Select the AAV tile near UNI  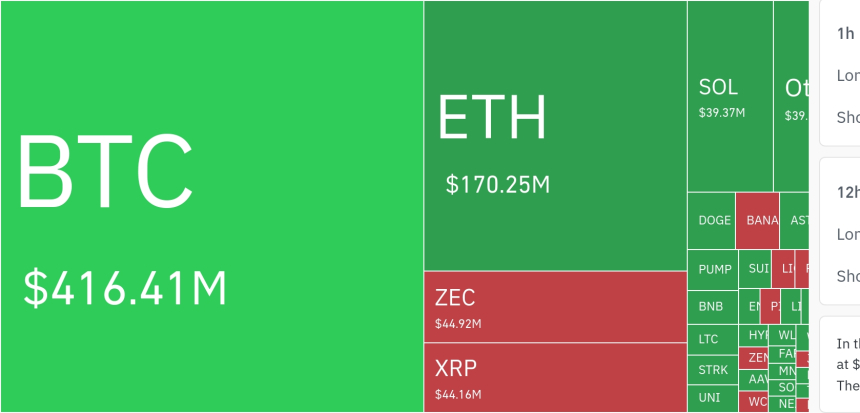(755, 380)
